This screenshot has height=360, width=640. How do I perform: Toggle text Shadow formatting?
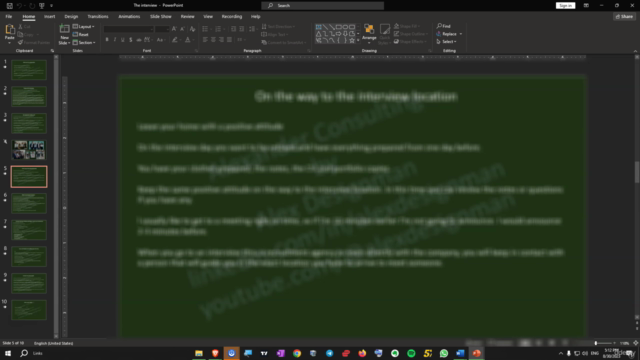pos(131,40)
